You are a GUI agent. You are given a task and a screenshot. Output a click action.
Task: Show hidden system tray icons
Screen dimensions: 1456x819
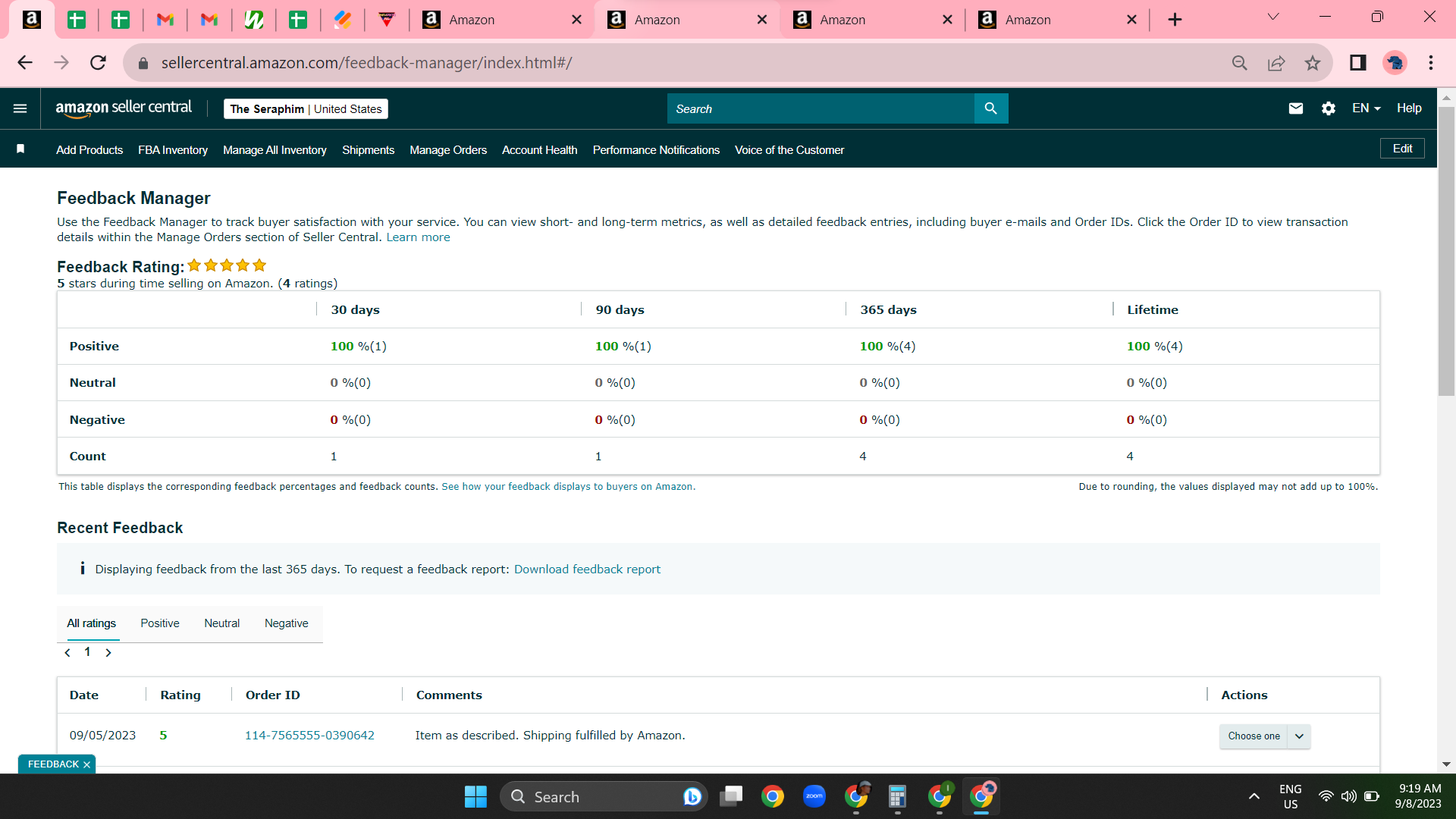pos(1254,796)
